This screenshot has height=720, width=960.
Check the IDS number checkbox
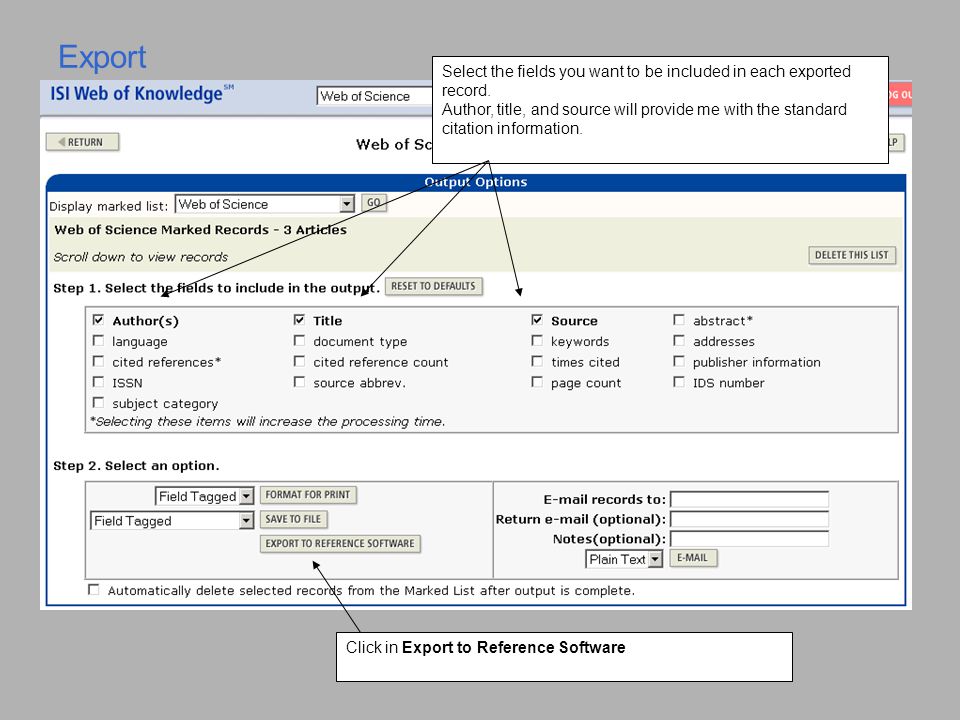[679, 382]
